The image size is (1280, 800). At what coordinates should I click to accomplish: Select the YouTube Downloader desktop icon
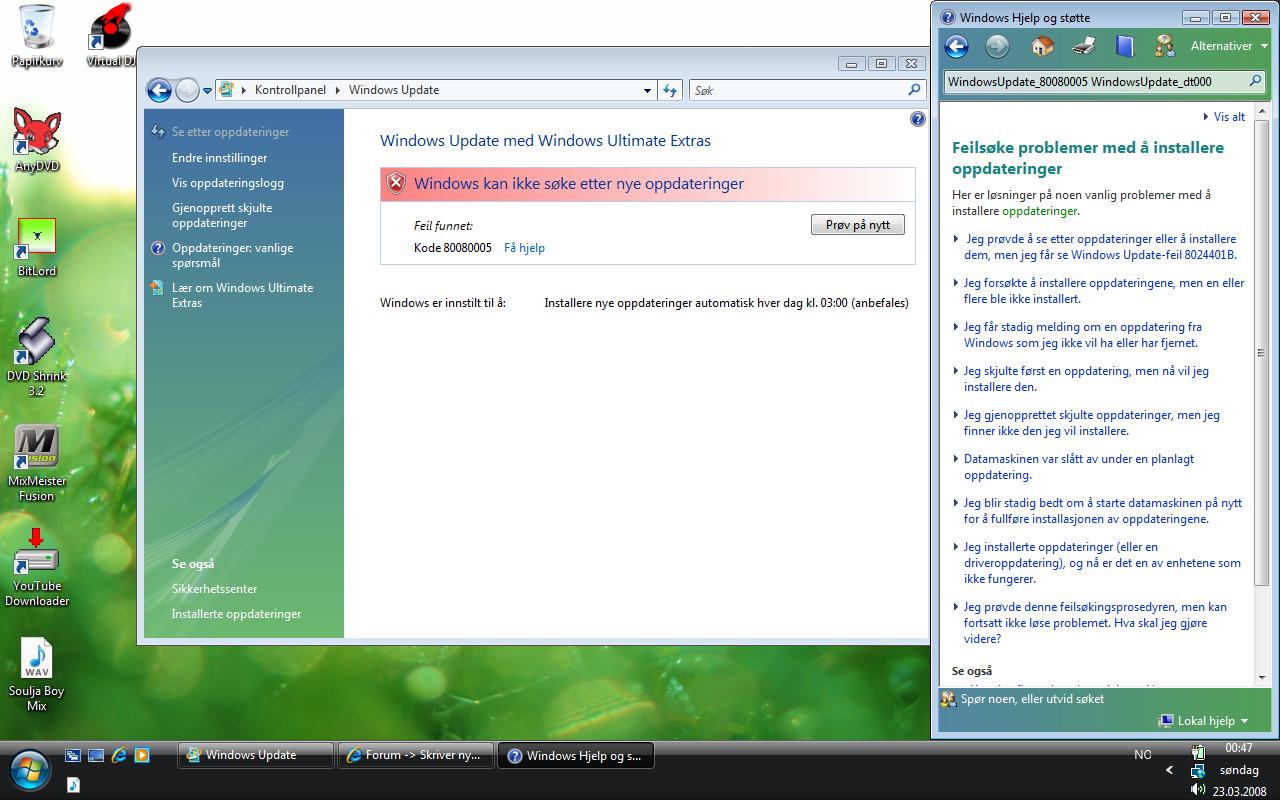click(x=37, y=567)
